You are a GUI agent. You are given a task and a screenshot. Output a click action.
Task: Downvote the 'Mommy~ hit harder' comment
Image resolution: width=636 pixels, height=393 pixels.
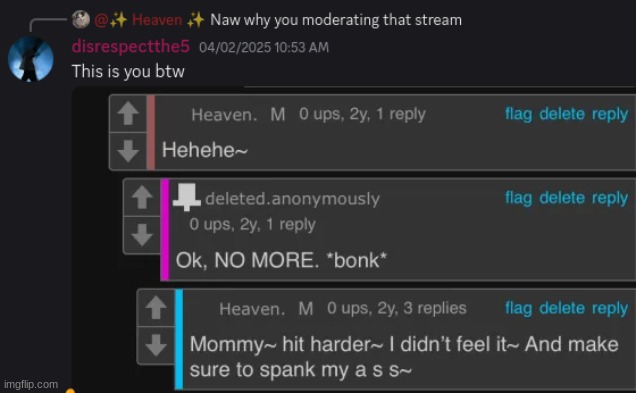coord(156,346)
